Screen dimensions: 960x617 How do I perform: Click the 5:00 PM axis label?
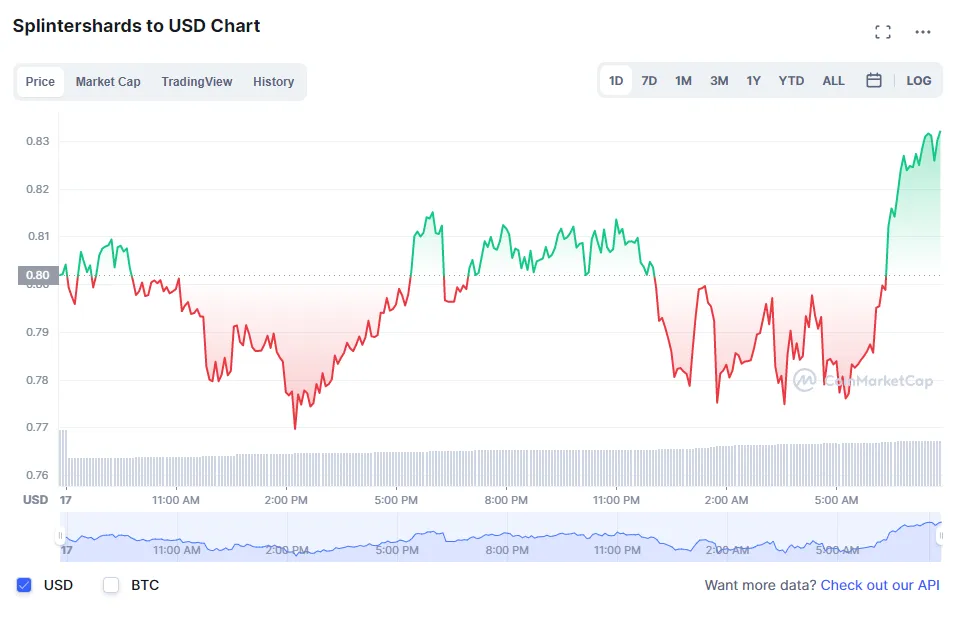pos(396,500)
